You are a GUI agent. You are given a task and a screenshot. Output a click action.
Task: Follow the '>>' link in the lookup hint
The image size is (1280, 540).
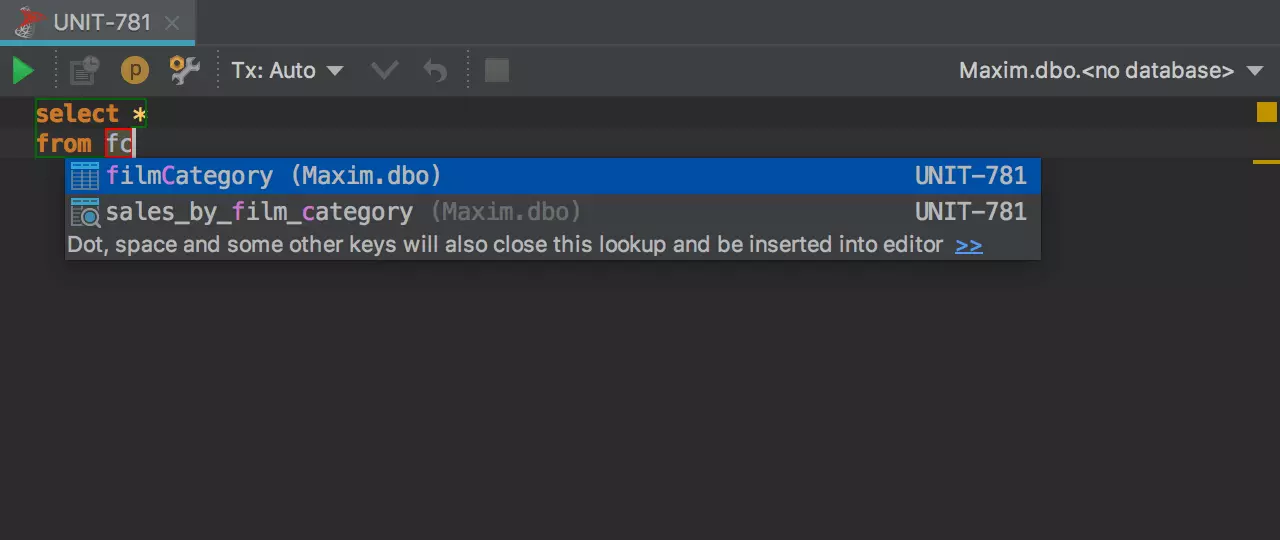968,245
